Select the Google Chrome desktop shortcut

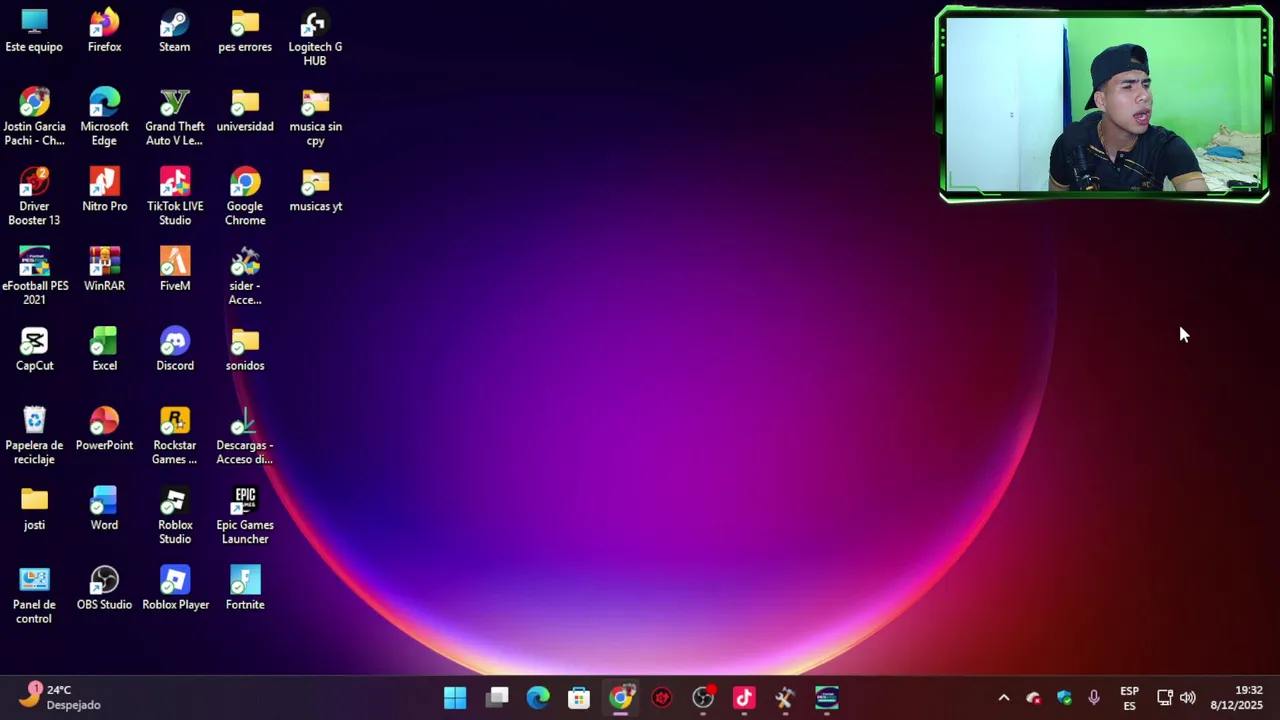click(x=245, y=198)
